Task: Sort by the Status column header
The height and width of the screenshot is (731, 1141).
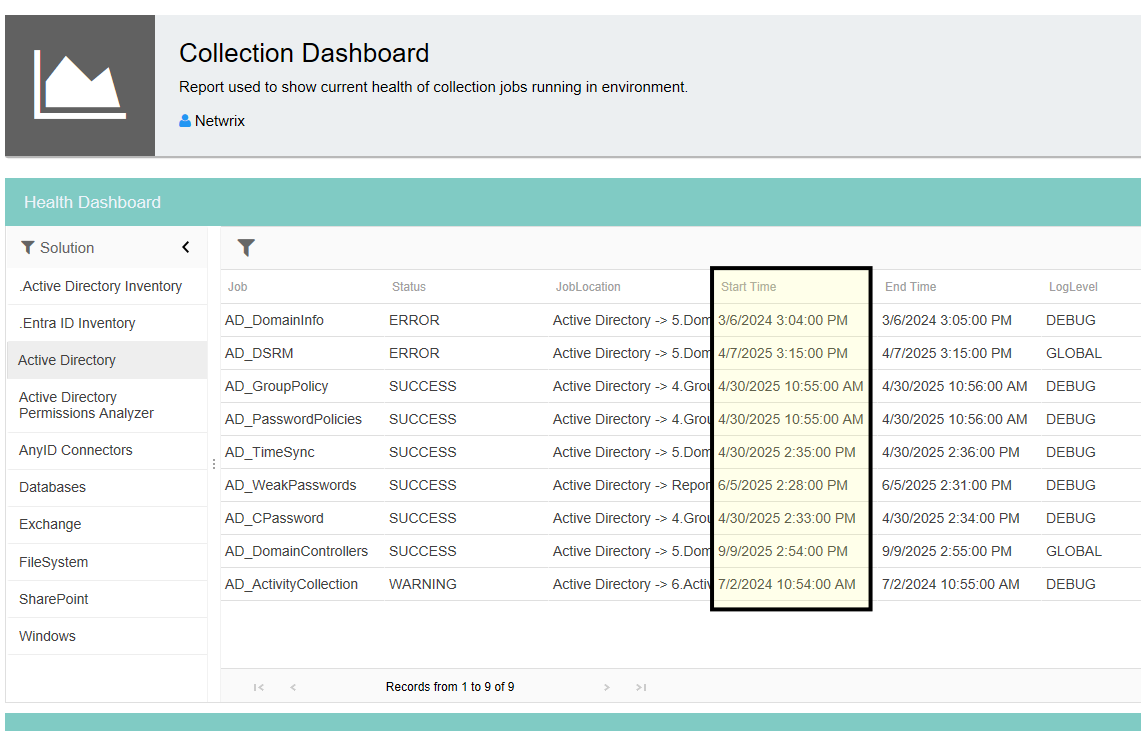Action: [408, 287]
